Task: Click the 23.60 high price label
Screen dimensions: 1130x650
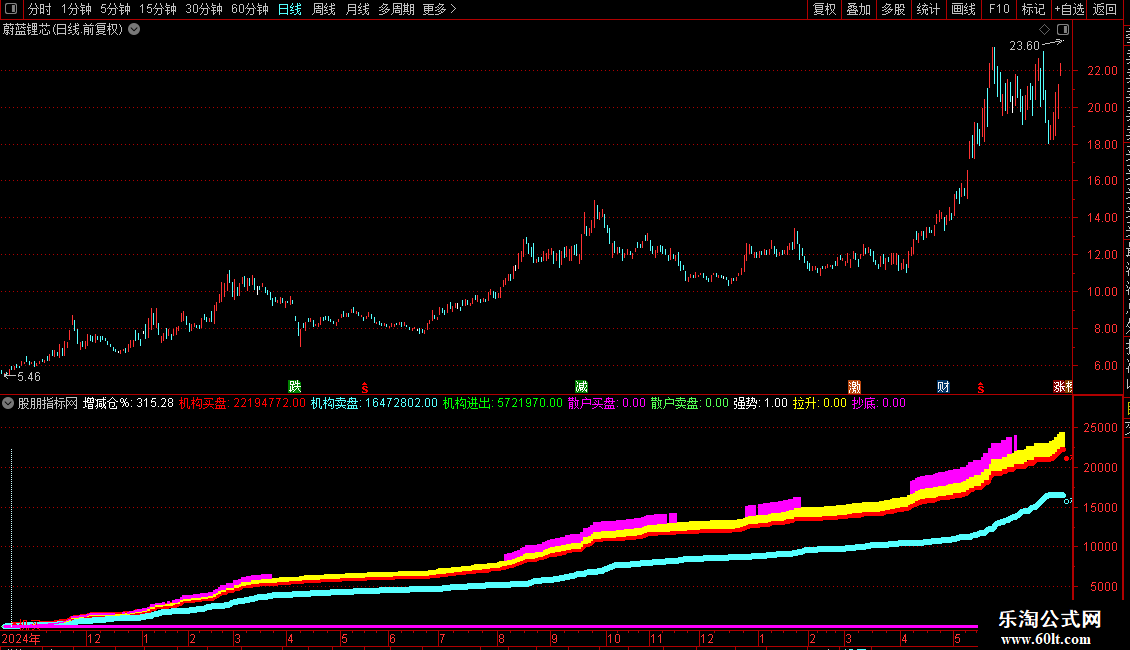Action: click(1024, 46)
